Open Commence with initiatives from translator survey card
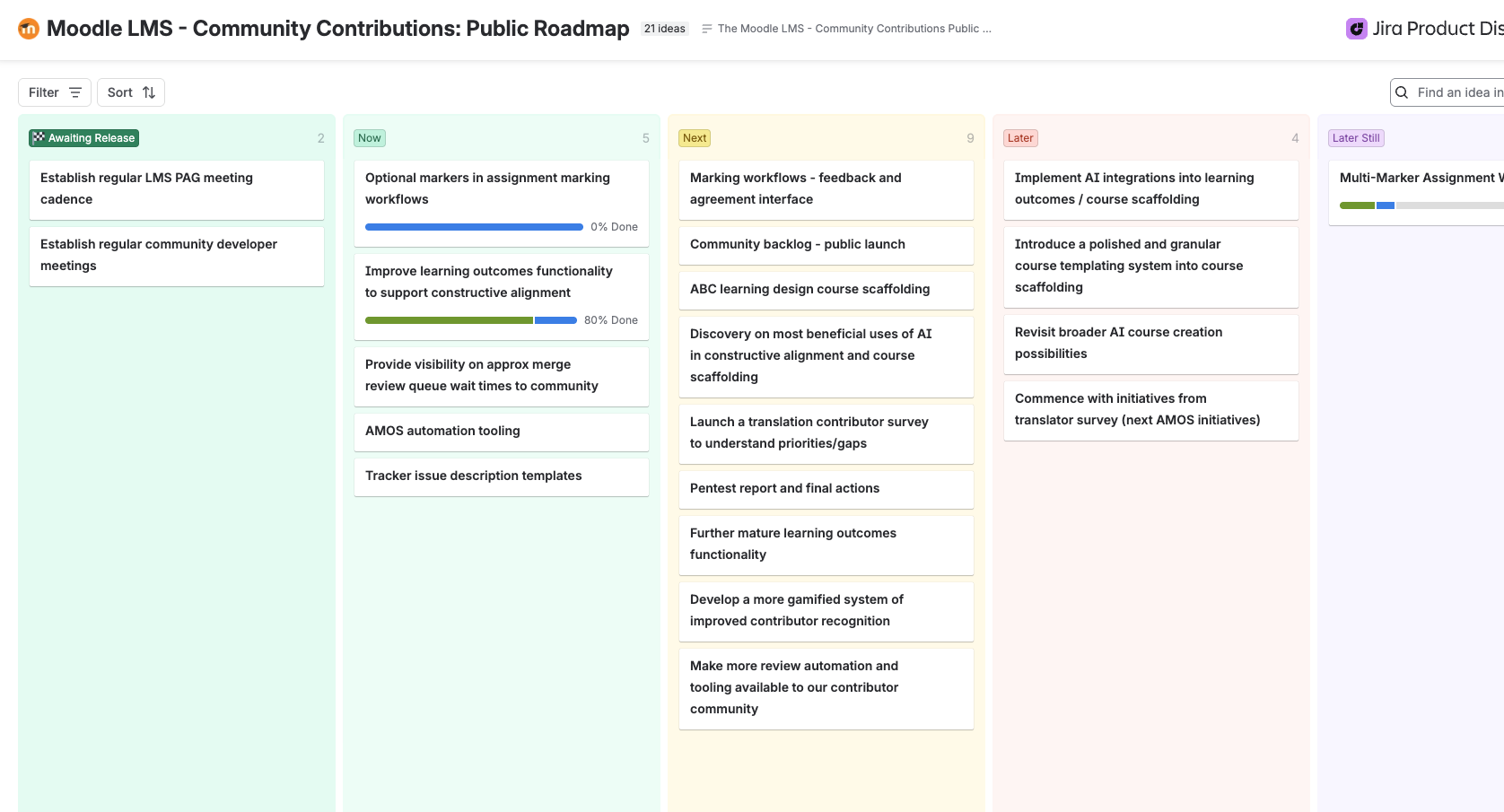The image size is (1504, 812). [x=1151, y=410]
